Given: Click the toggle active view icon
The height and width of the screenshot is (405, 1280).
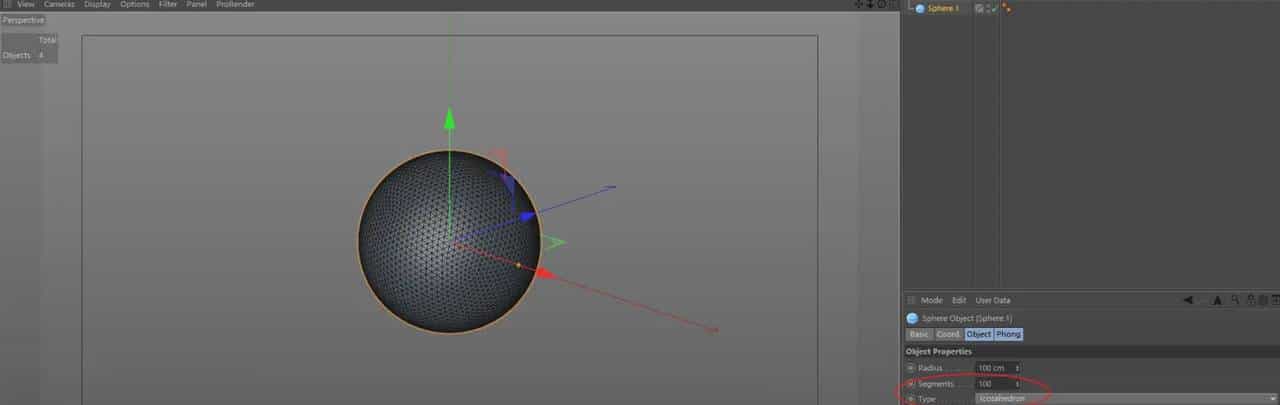Looking at the screenshot, I should (x=892, y=4).
